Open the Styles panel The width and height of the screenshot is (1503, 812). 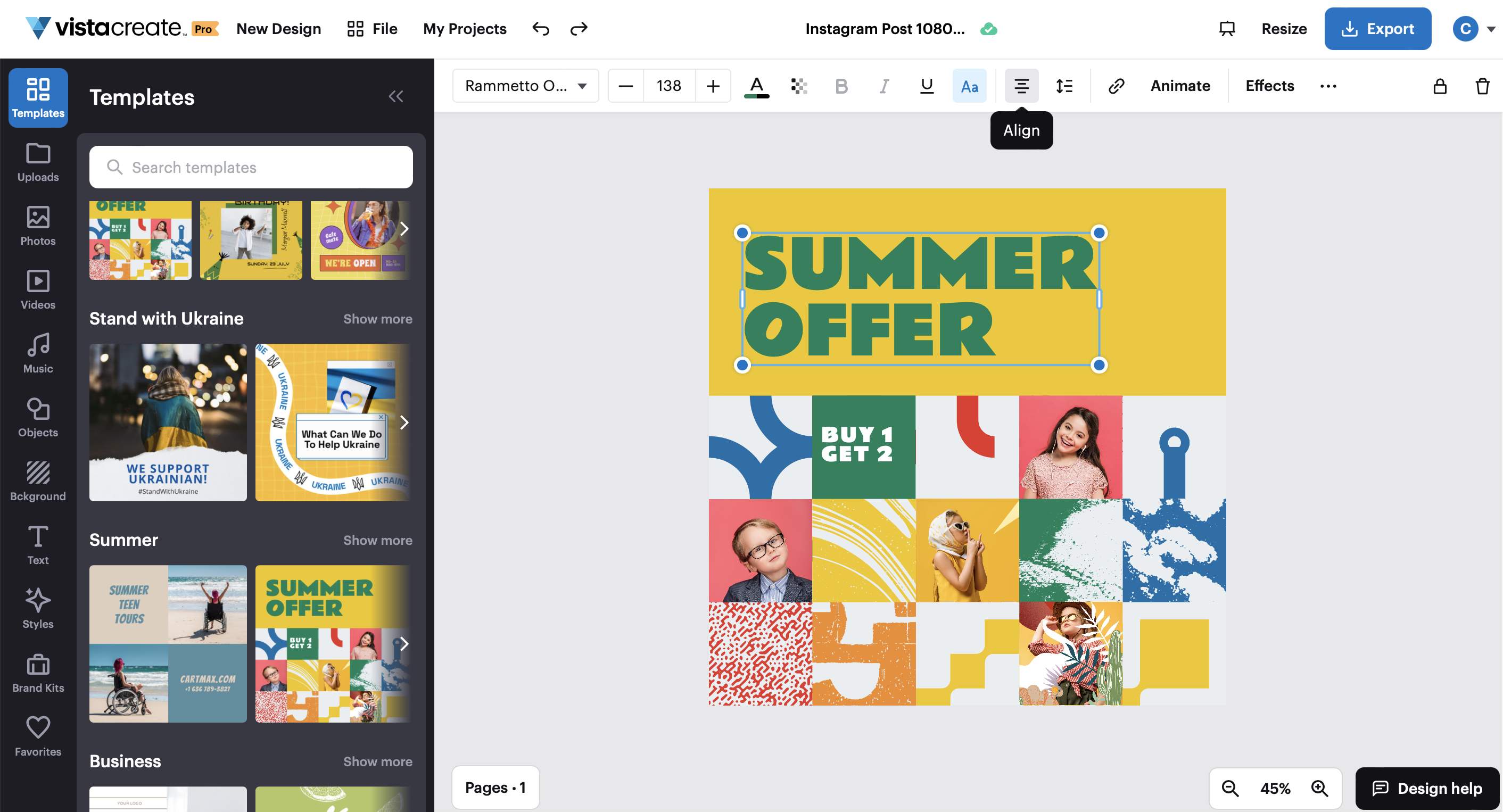point(38,609)
